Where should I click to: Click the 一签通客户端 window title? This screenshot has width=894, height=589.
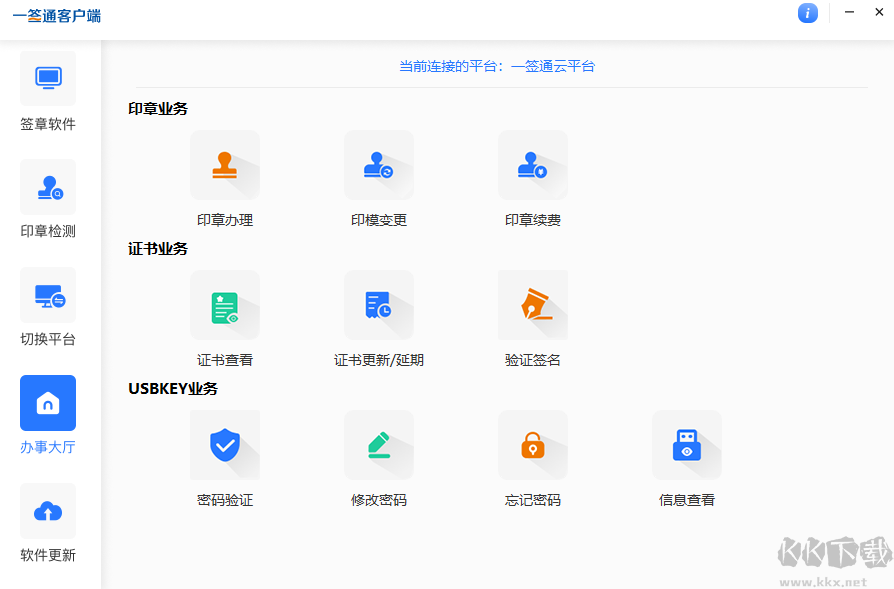(x=56, y=15)
